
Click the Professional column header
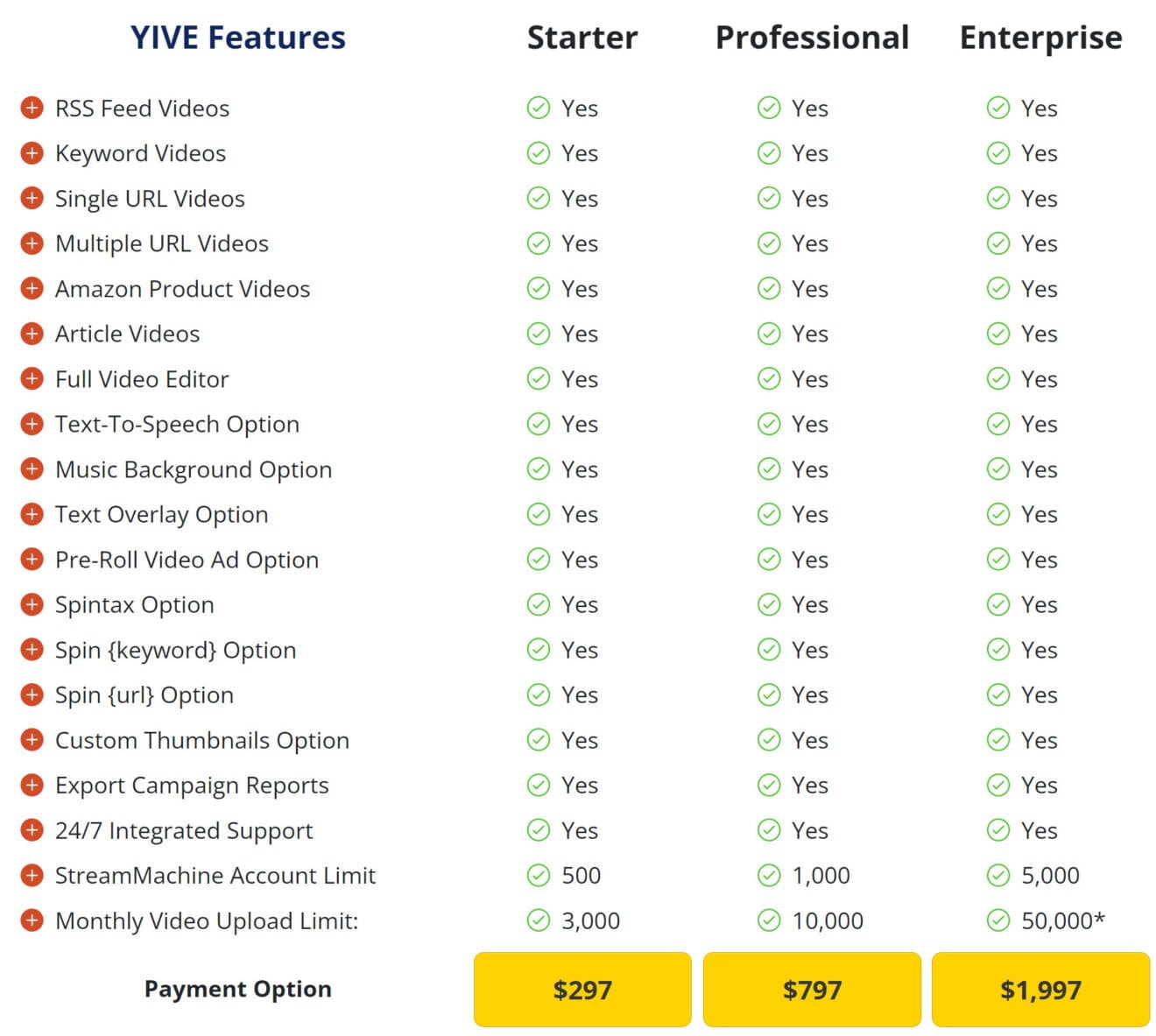812,37
